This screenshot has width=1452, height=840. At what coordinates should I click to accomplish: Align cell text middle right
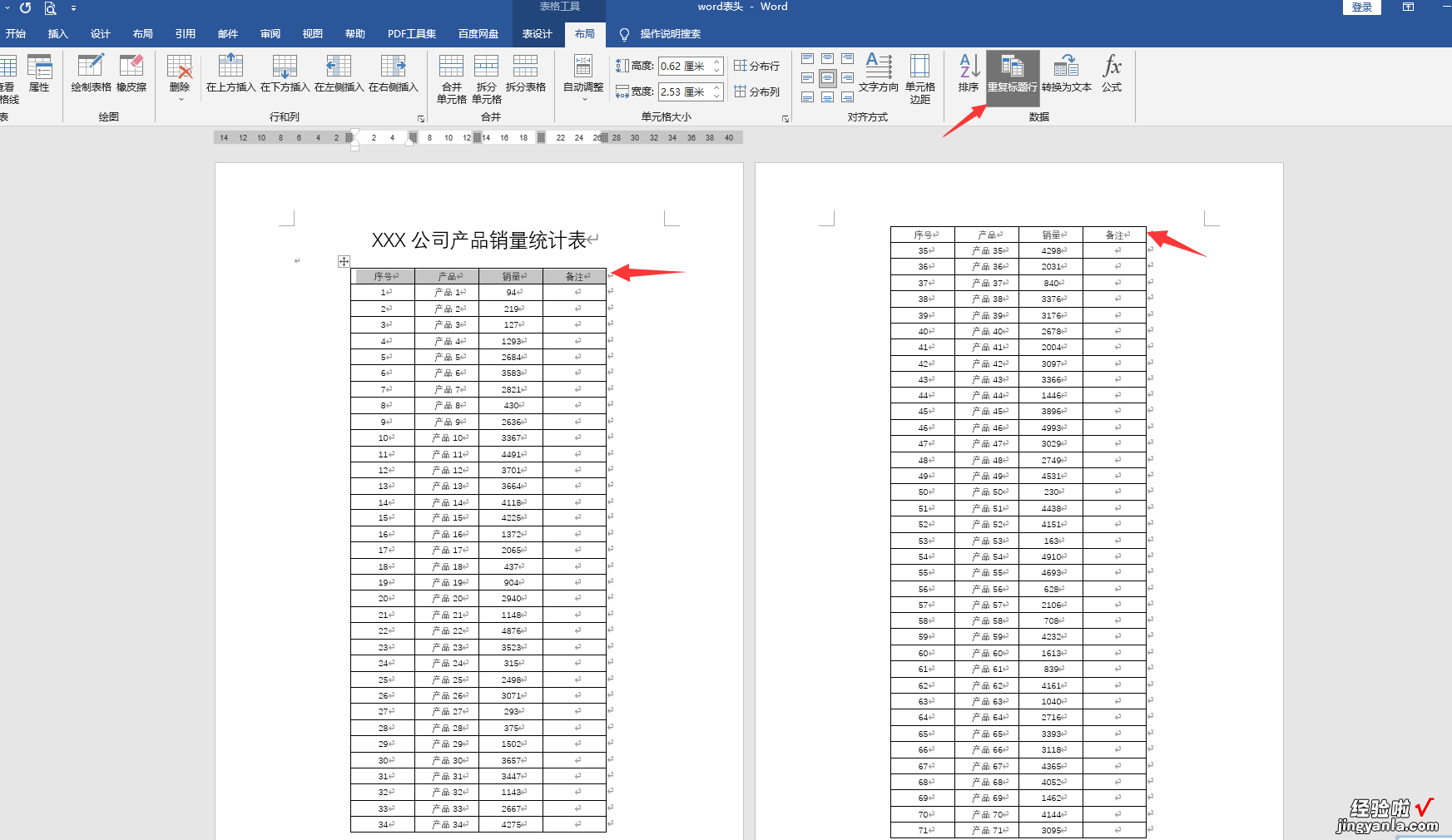pos(848,78)
